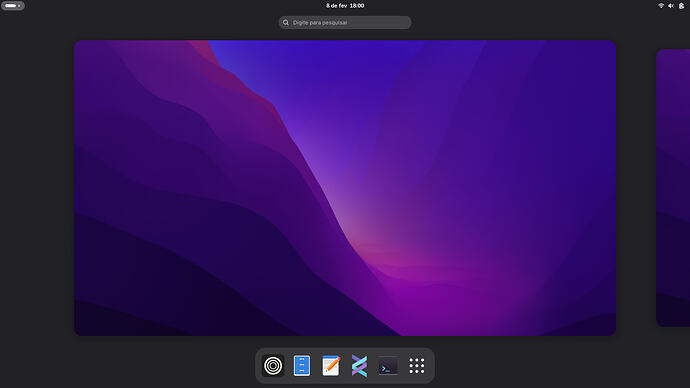Open the power/battery status icon in top bar

[x=681, y=6]
